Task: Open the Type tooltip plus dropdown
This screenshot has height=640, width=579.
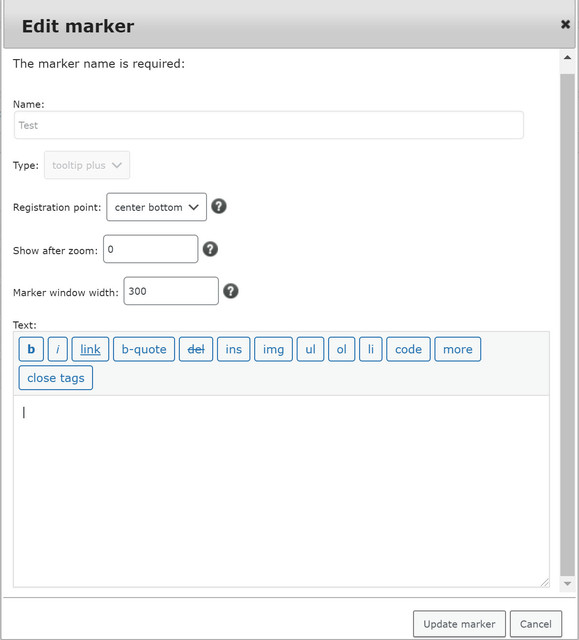Action: (x=87, y=165)
